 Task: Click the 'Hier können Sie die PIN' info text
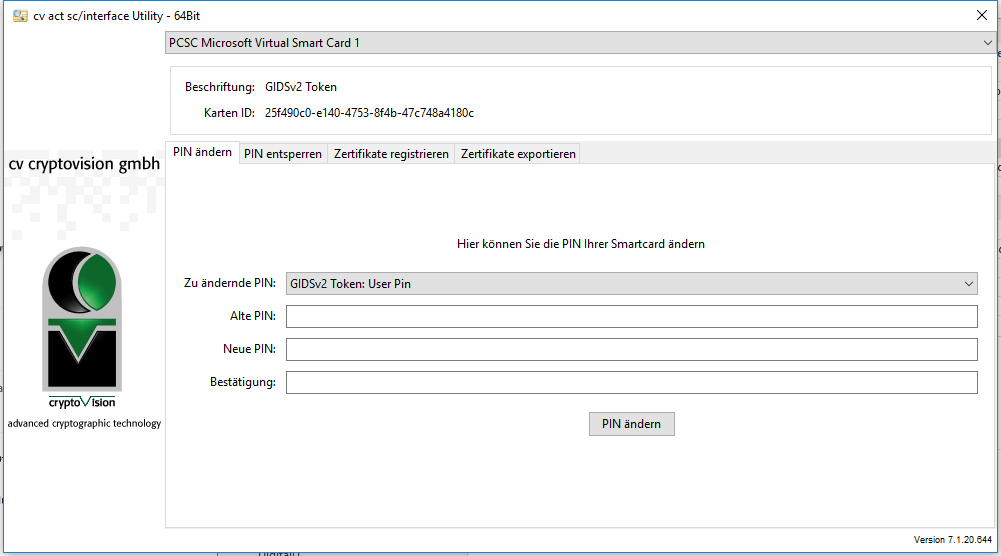click(x=581, y=244)
